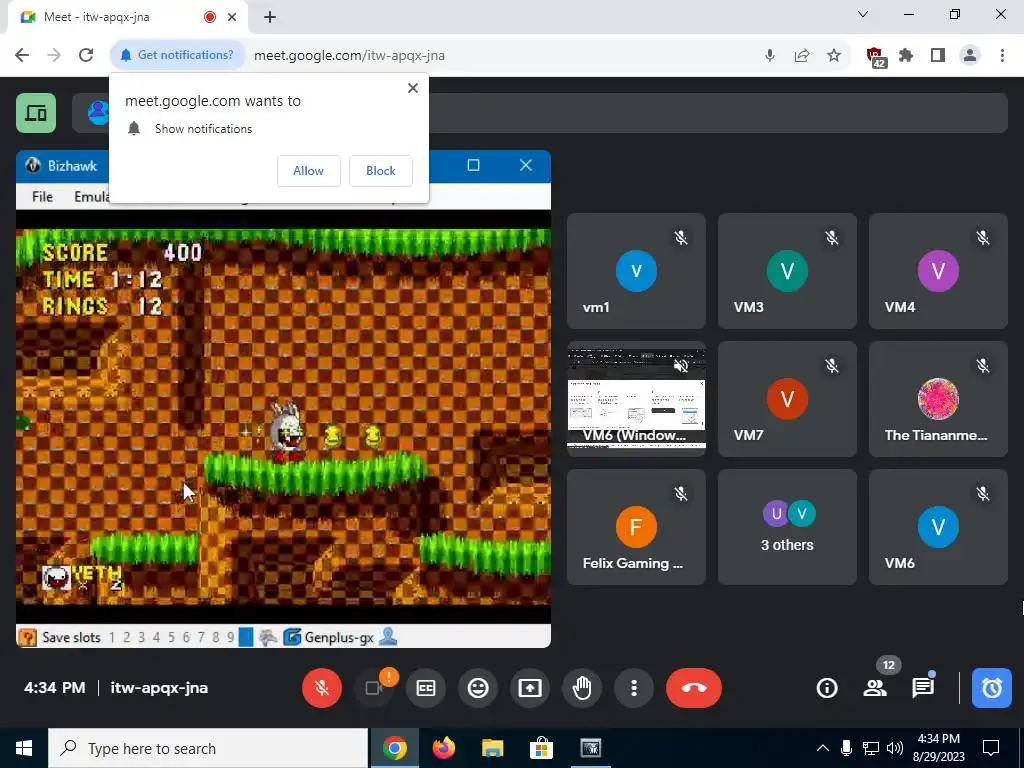Select the VM4 participant tile
This screenshot has width=1024, height=768.
pos(938,271)
